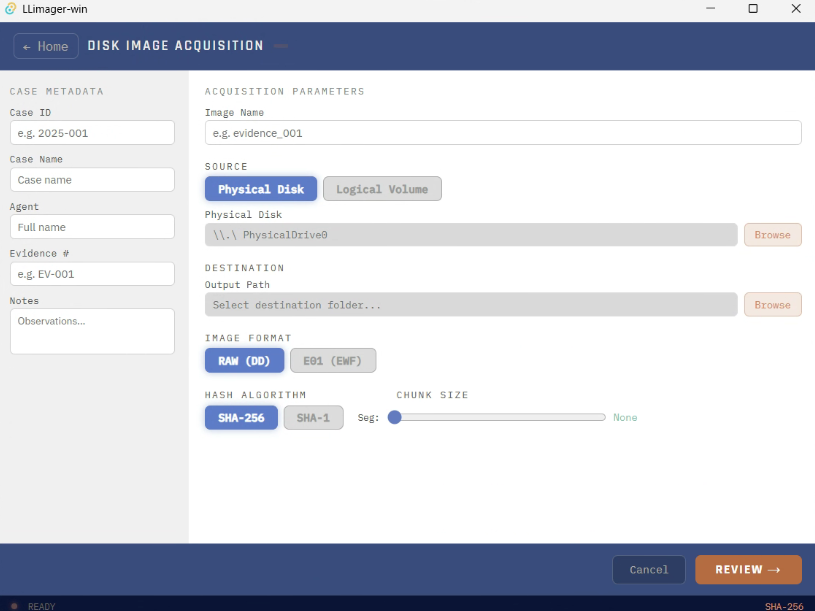This screenshot has height=611, width=815.
Task: Select SHA-256 hash algorithm
Action: 241,418
